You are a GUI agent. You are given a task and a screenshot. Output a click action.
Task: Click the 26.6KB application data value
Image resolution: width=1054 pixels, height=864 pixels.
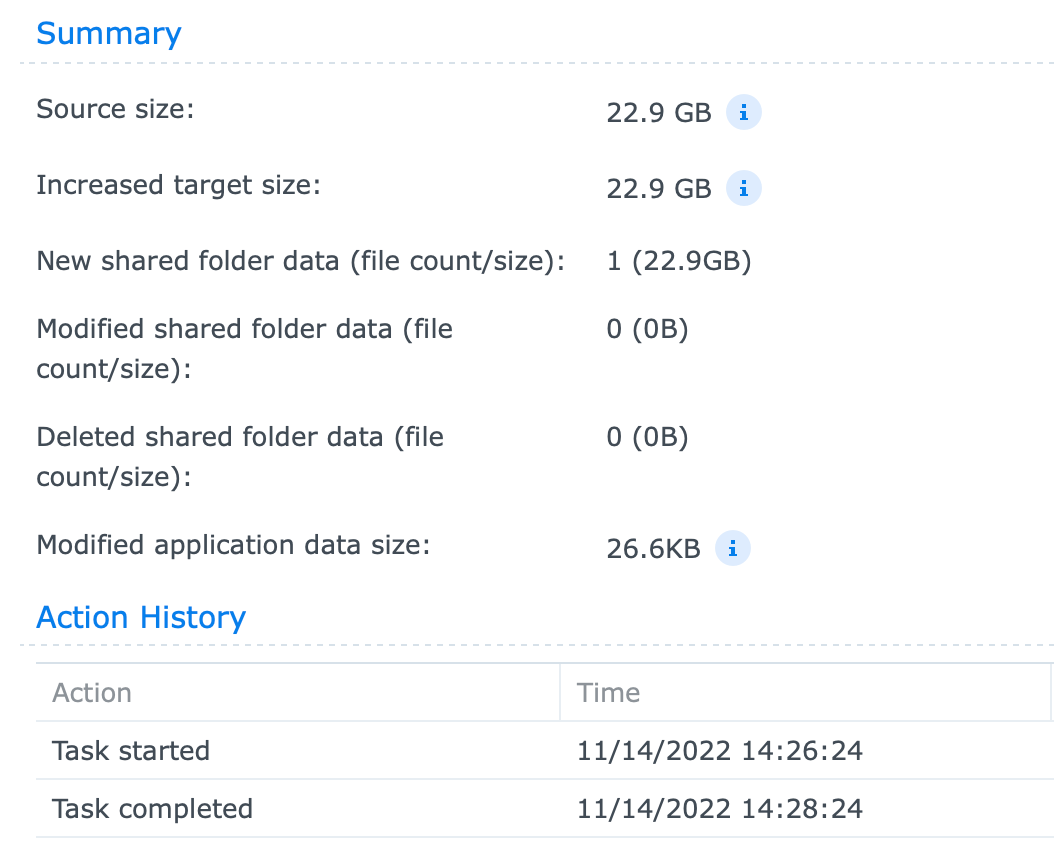pyautogui.click(x=653, y=548)
